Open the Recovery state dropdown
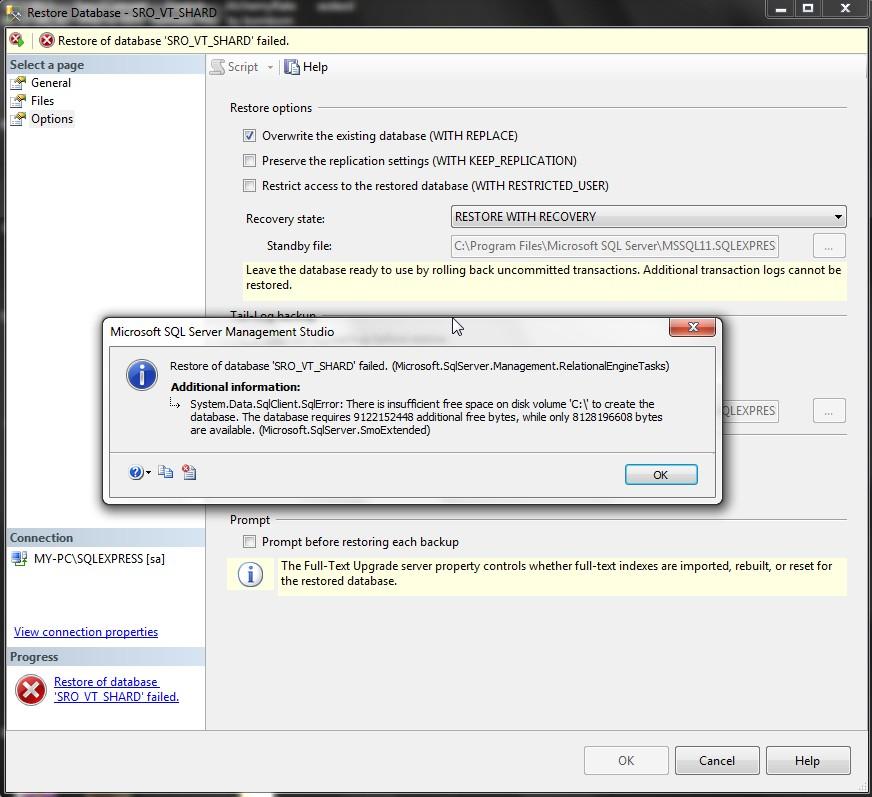 (648, 216)
